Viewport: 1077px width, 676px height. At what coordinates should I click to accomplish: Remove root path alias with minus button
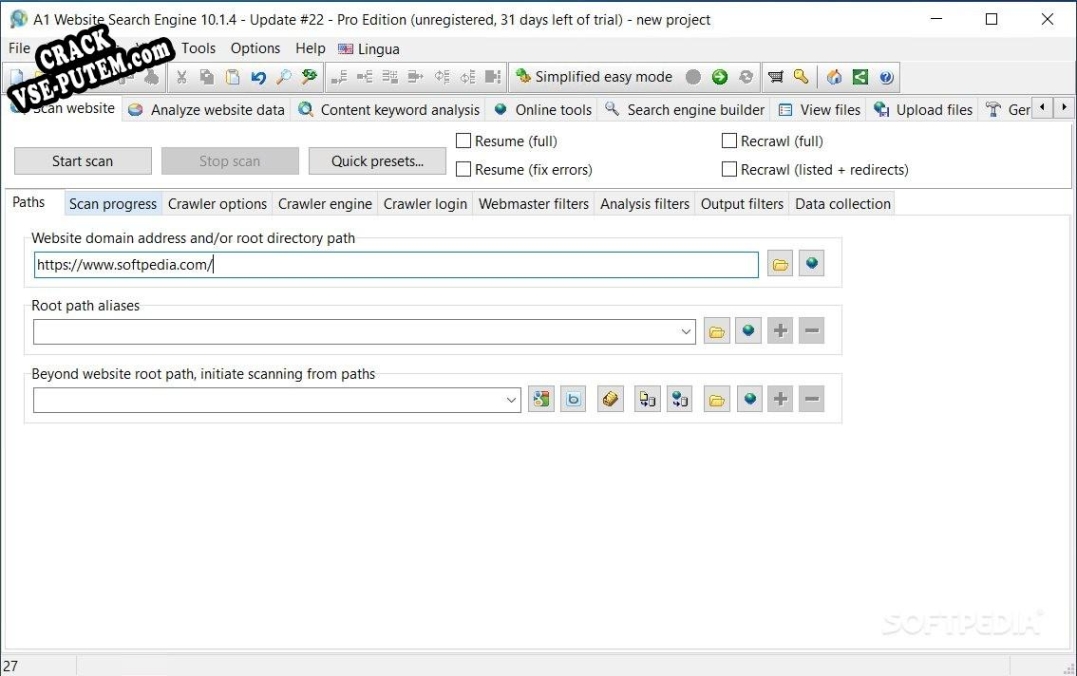coord(811,332)
